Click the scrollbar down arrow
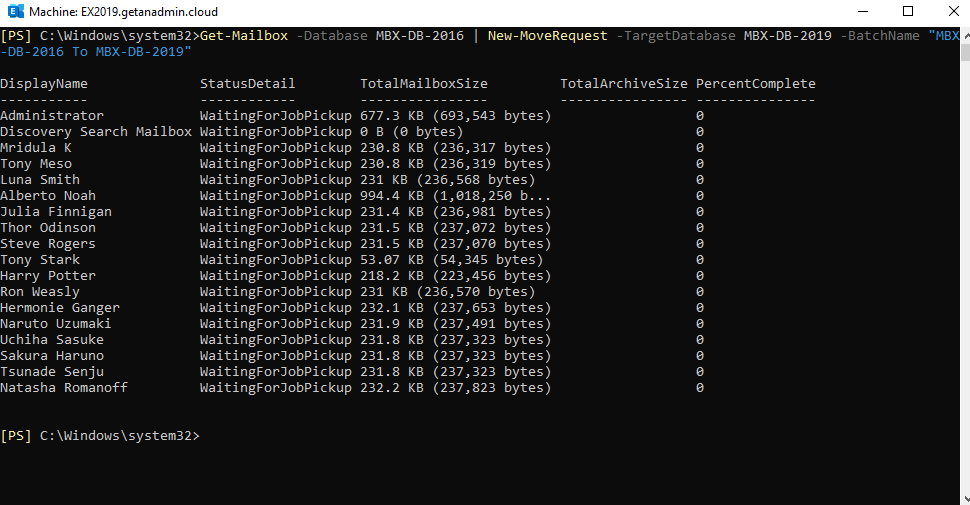Image resolution: width=970 pixels, height=505 pixels. [x=965, y=499]
